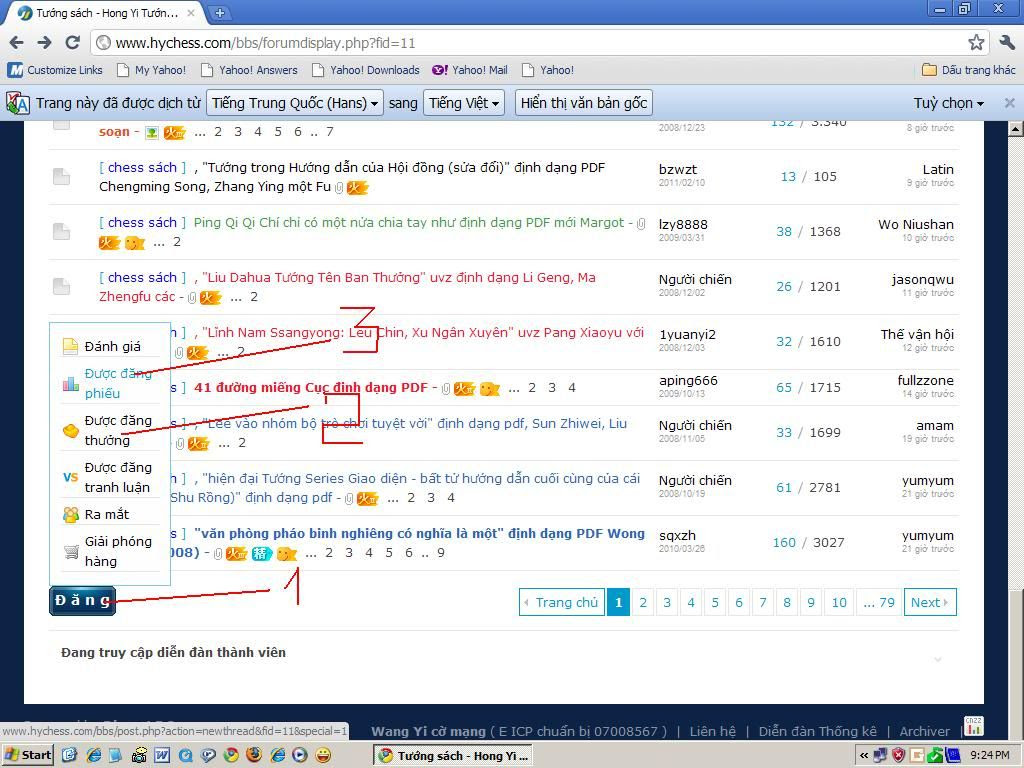This screenshot has width=1024, height=768.
Task: Open the Yahoo! Mail bookmark
Action: pos(470,70)
